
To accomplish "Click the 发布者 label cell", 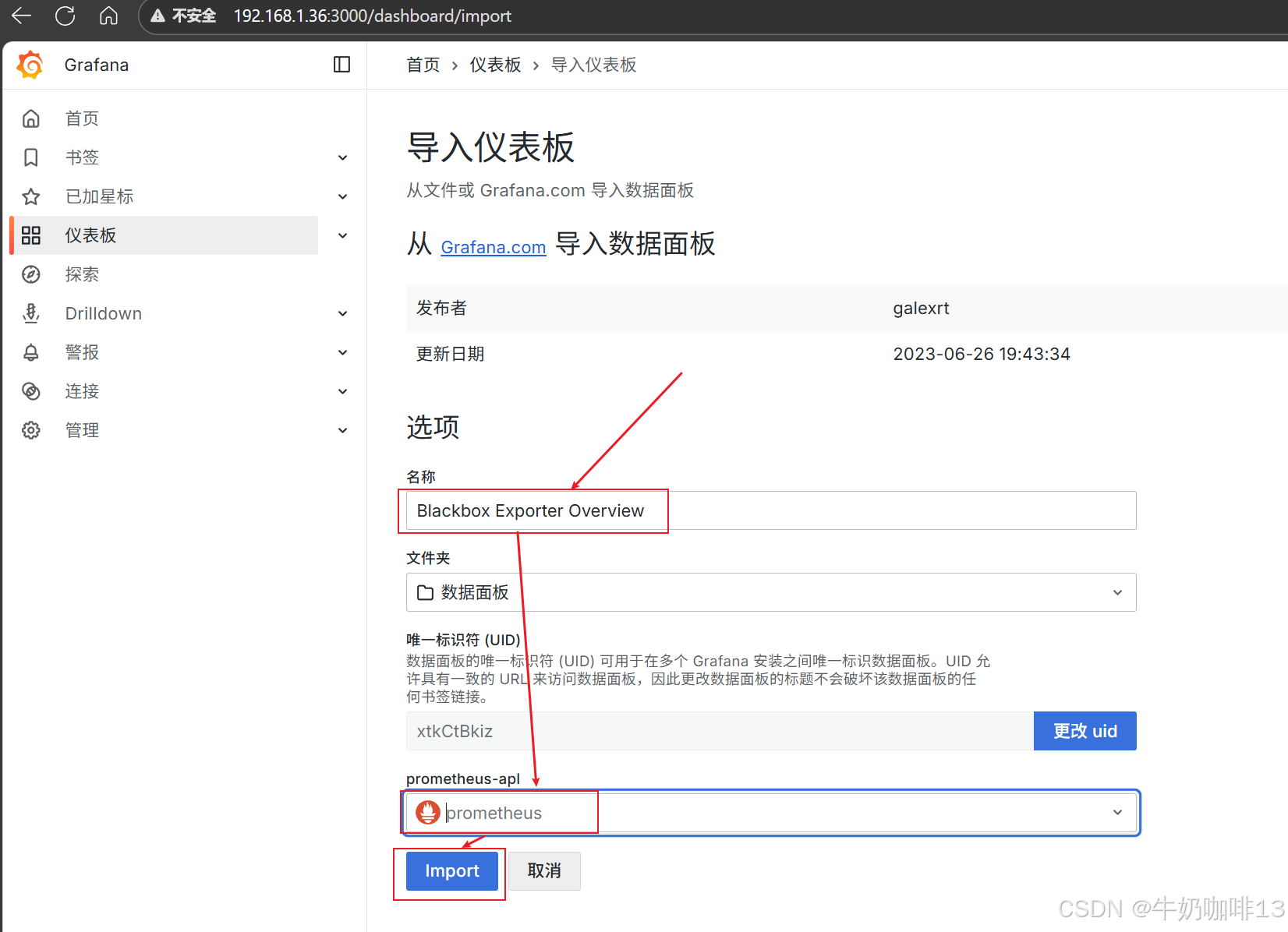I will pyautogui.click(x=441, y=308).
